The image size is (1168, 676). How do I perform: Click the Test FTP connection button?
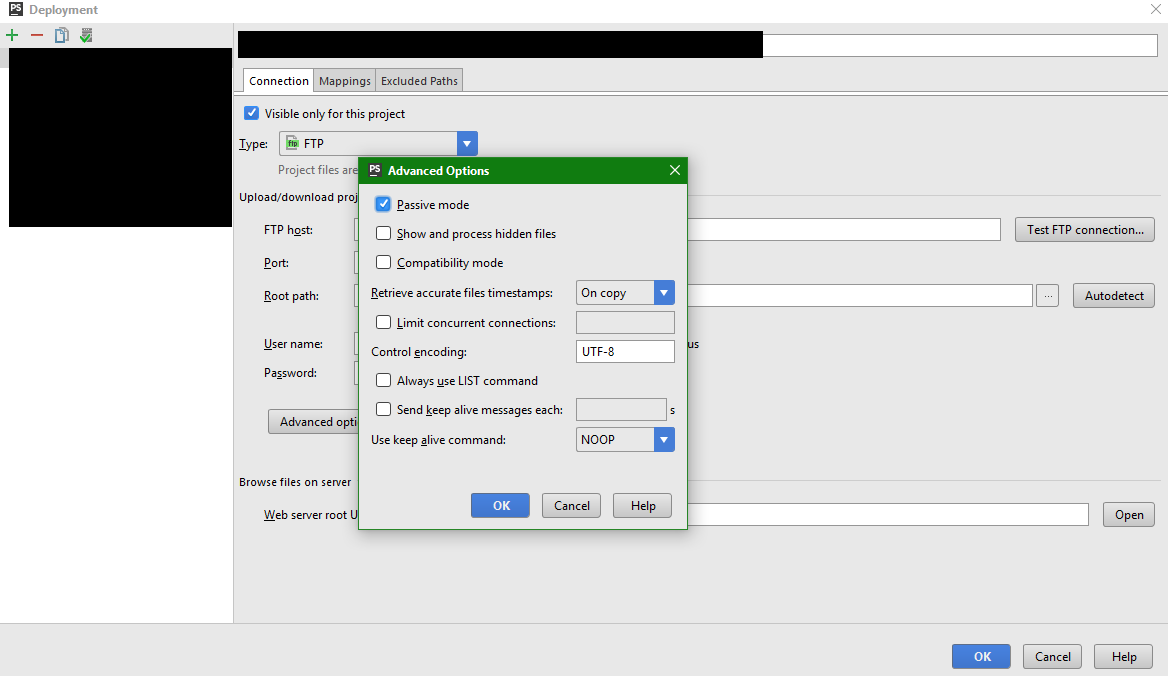tap(1084, 230)
